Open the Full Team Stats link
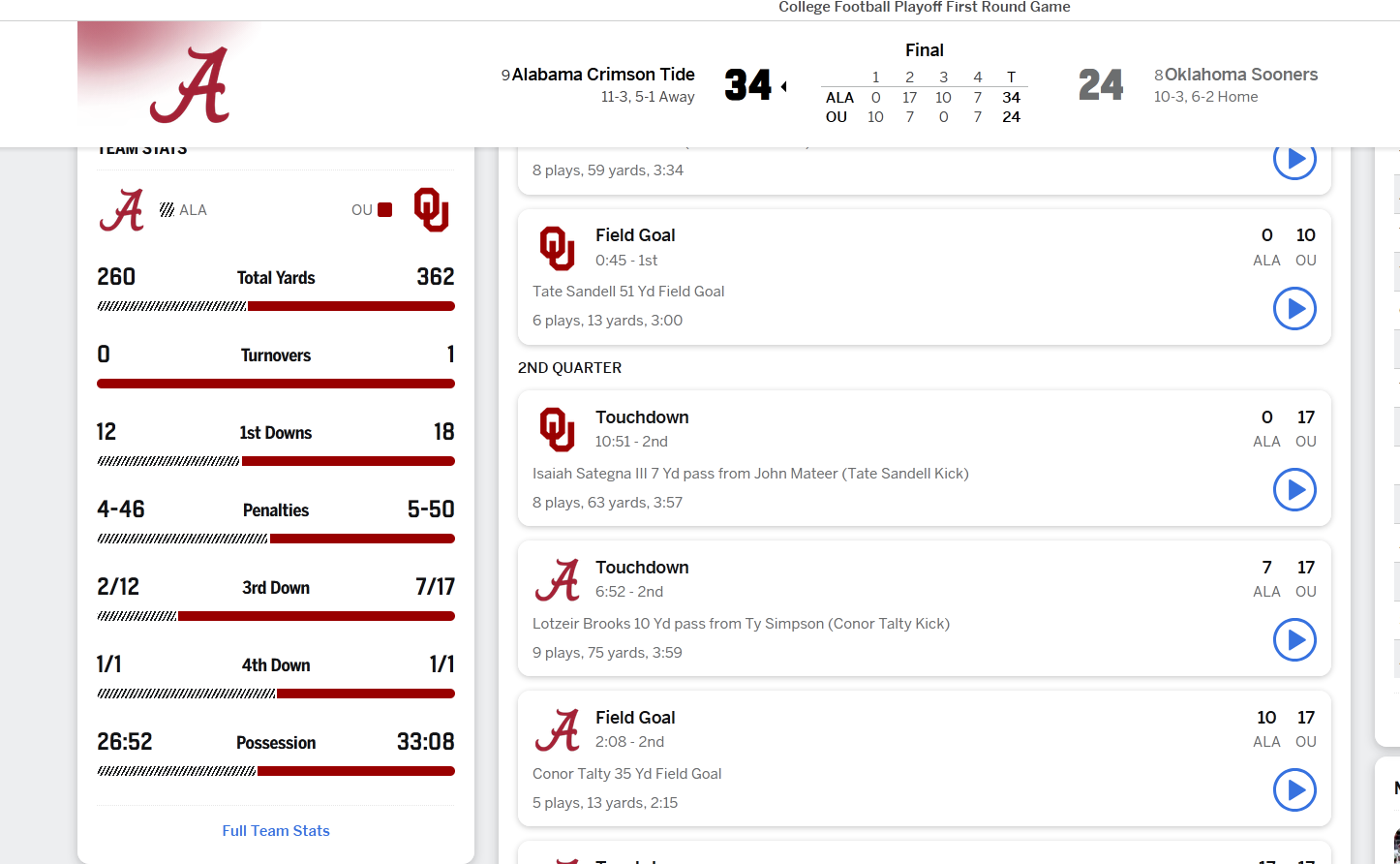The width and height of the screenshot is (1400, 864). (x=276, y=831)
